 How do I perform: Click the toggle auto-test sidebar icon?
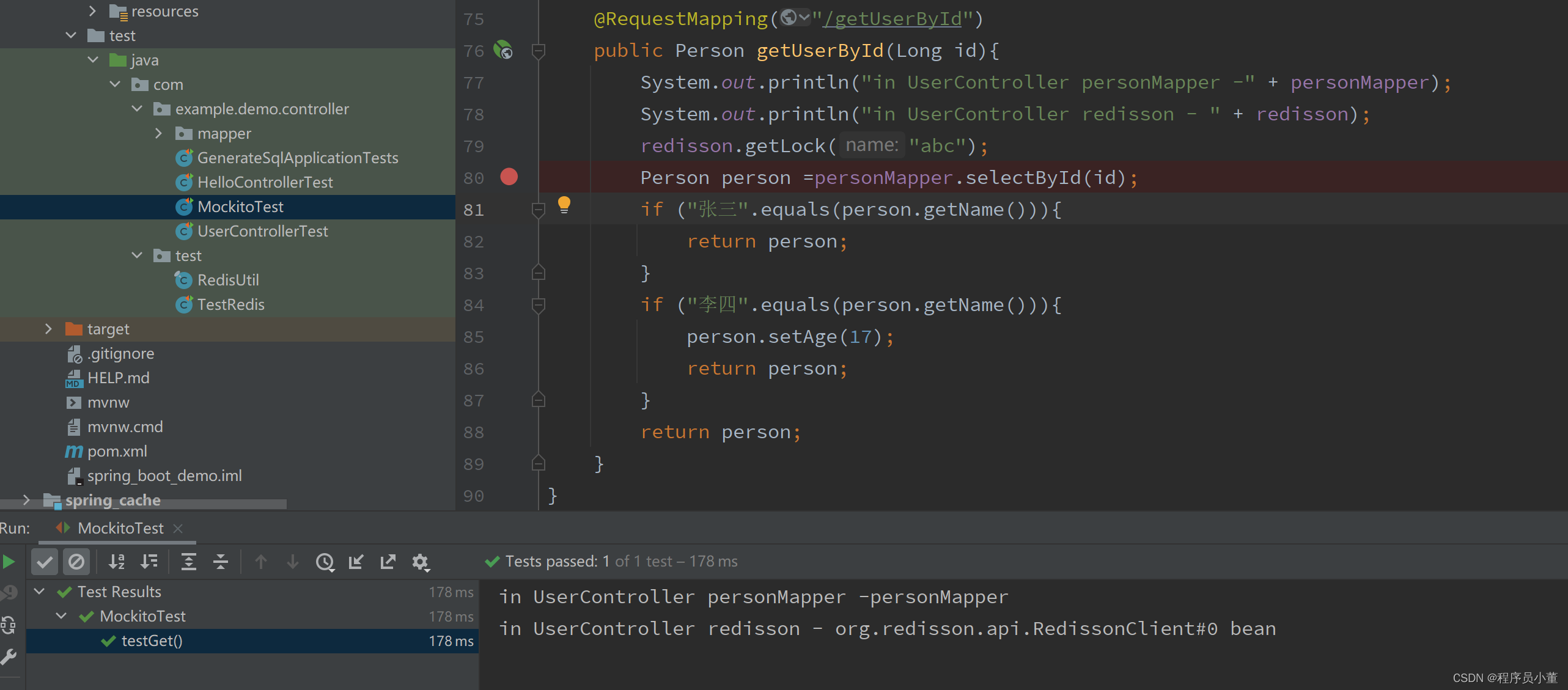click(9, 625)
